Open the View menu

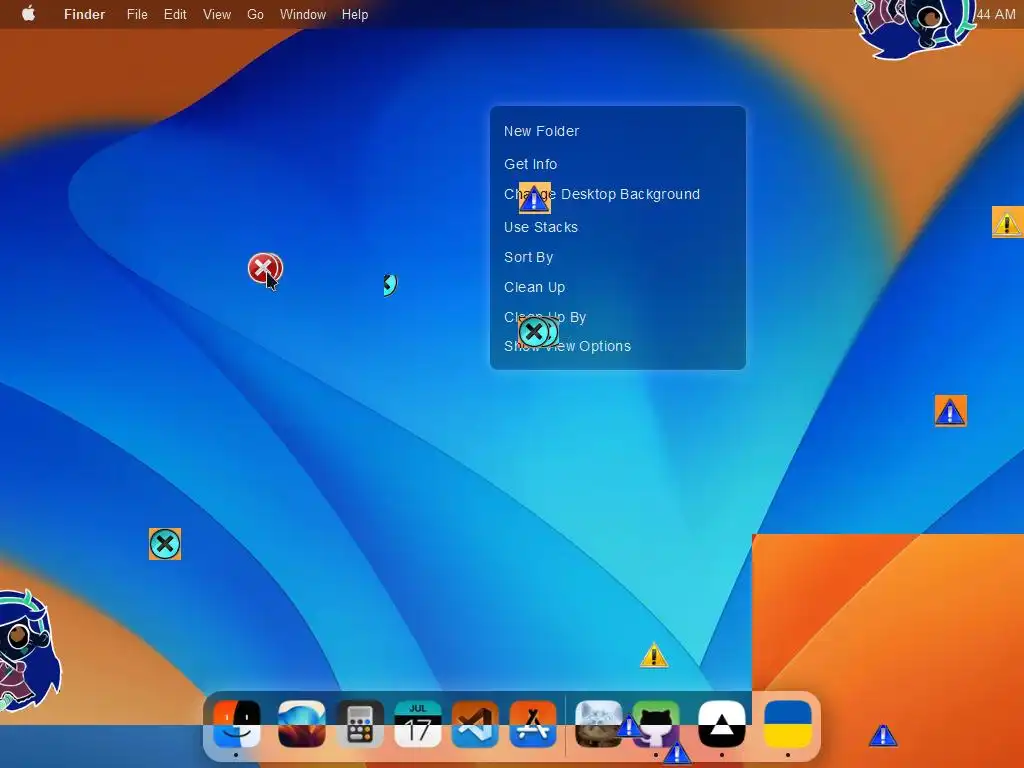(217, 14)
